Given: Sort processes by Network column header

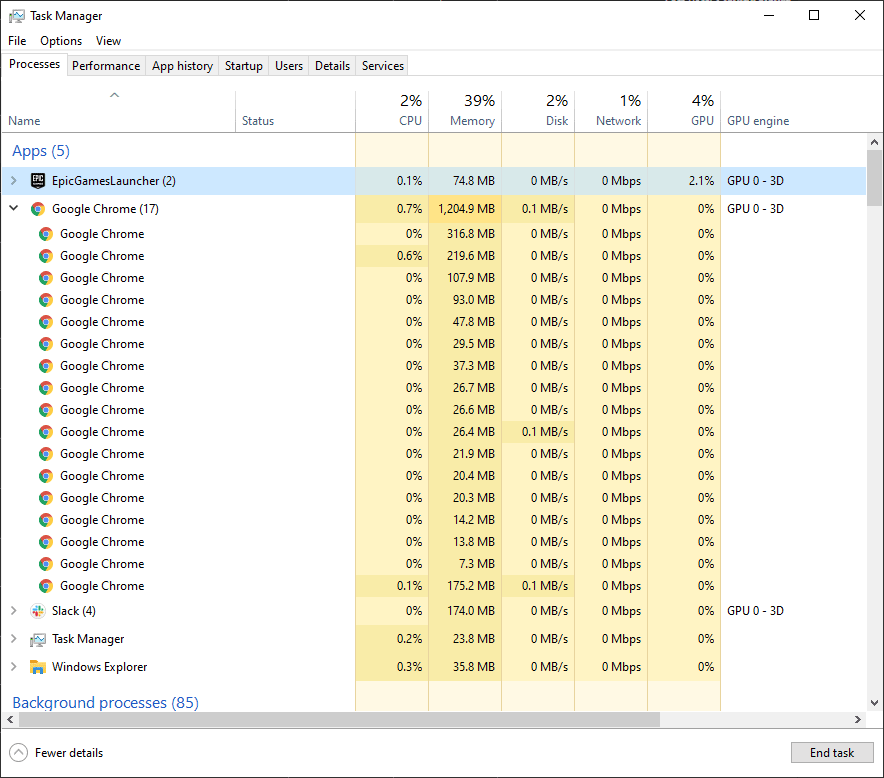Looking at the screenshot, I should (611, 112).
